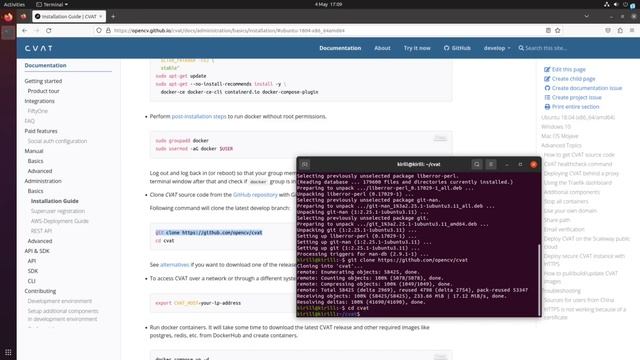Toggle reader view icon in address bar
The height and width of the screenshot is (360, 640).
coord(548,31)
